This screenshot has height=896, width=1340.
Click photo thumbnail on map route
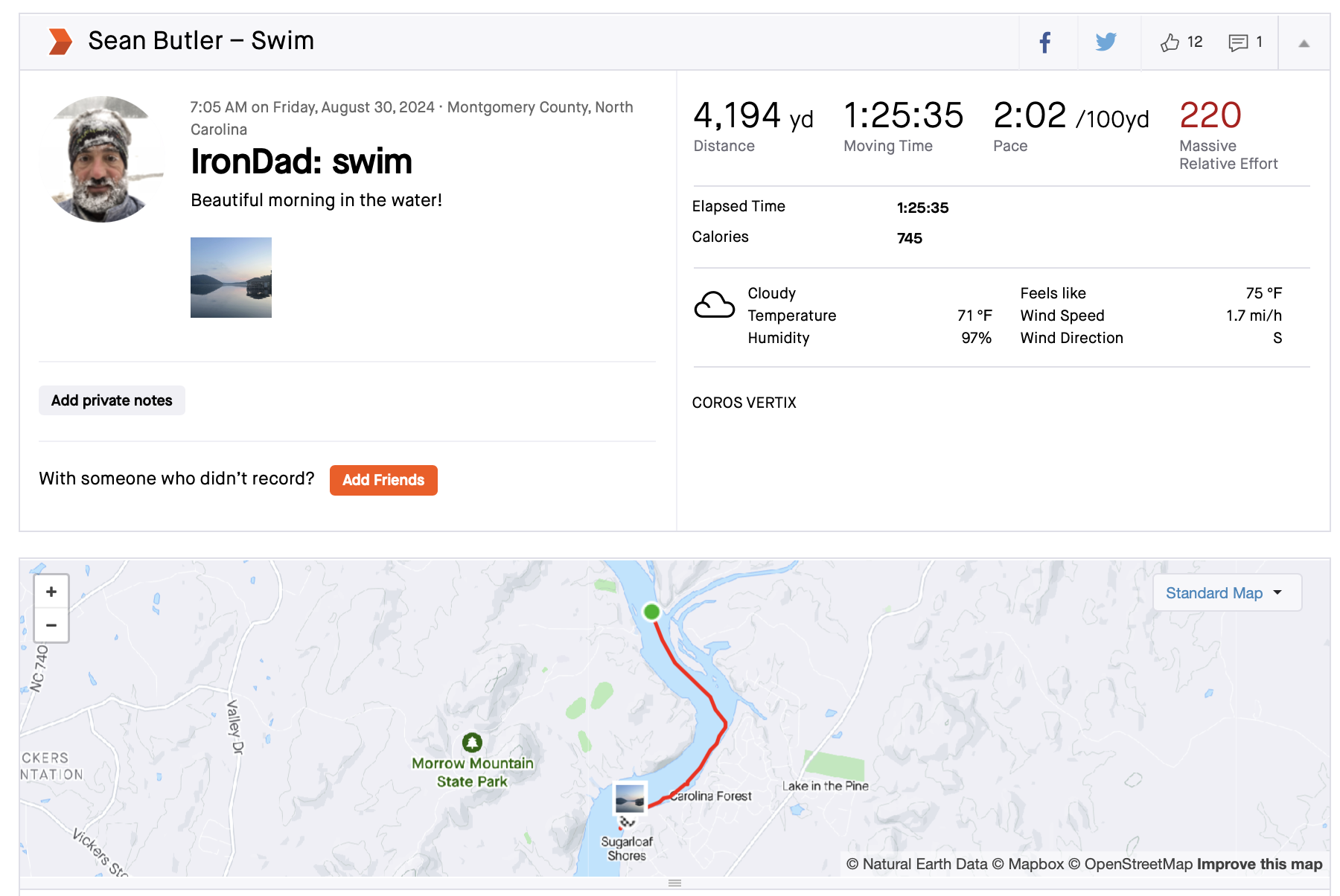[630, 798]
